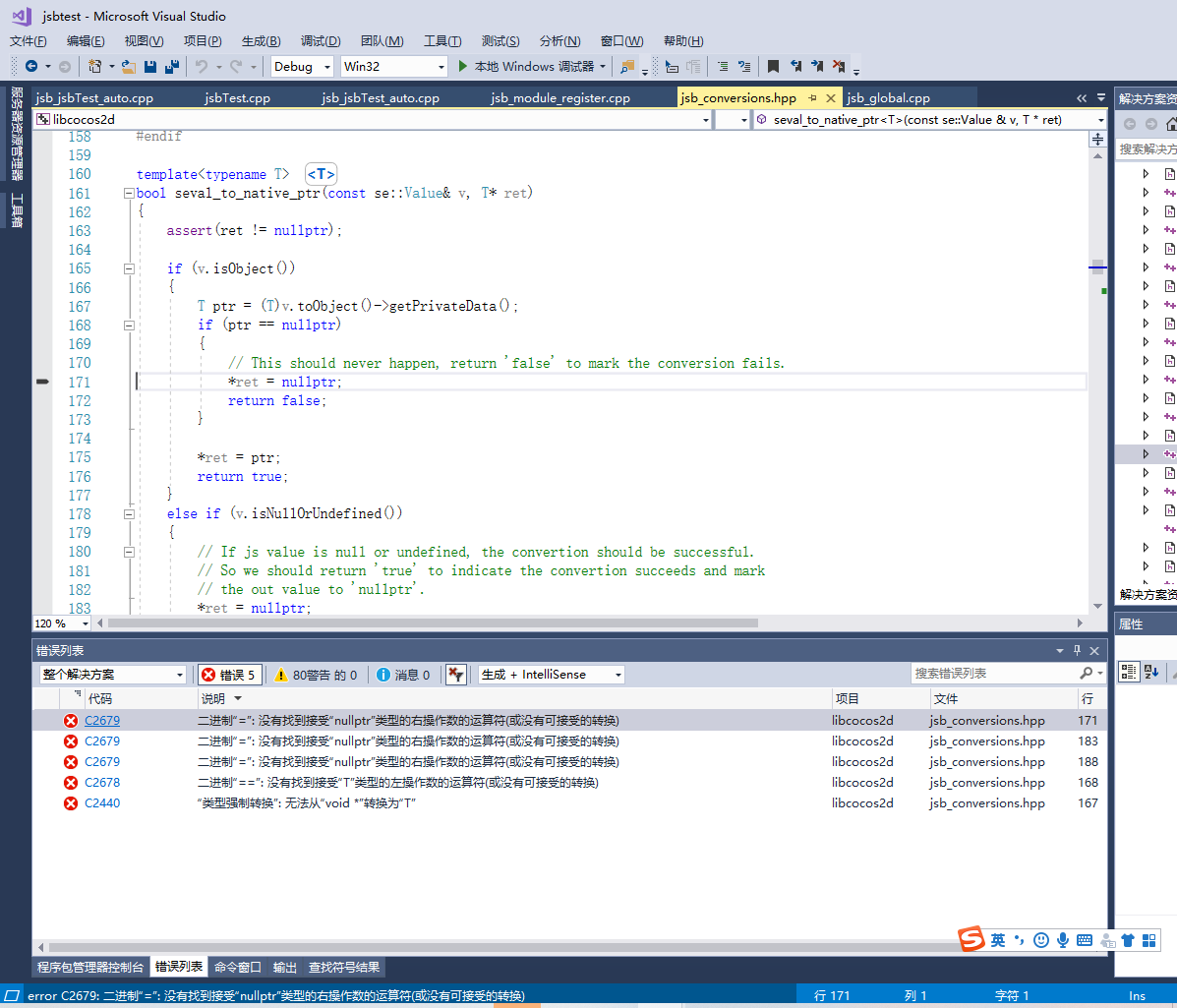Click the Solution Explorer search field

(x=1147, y=149)
